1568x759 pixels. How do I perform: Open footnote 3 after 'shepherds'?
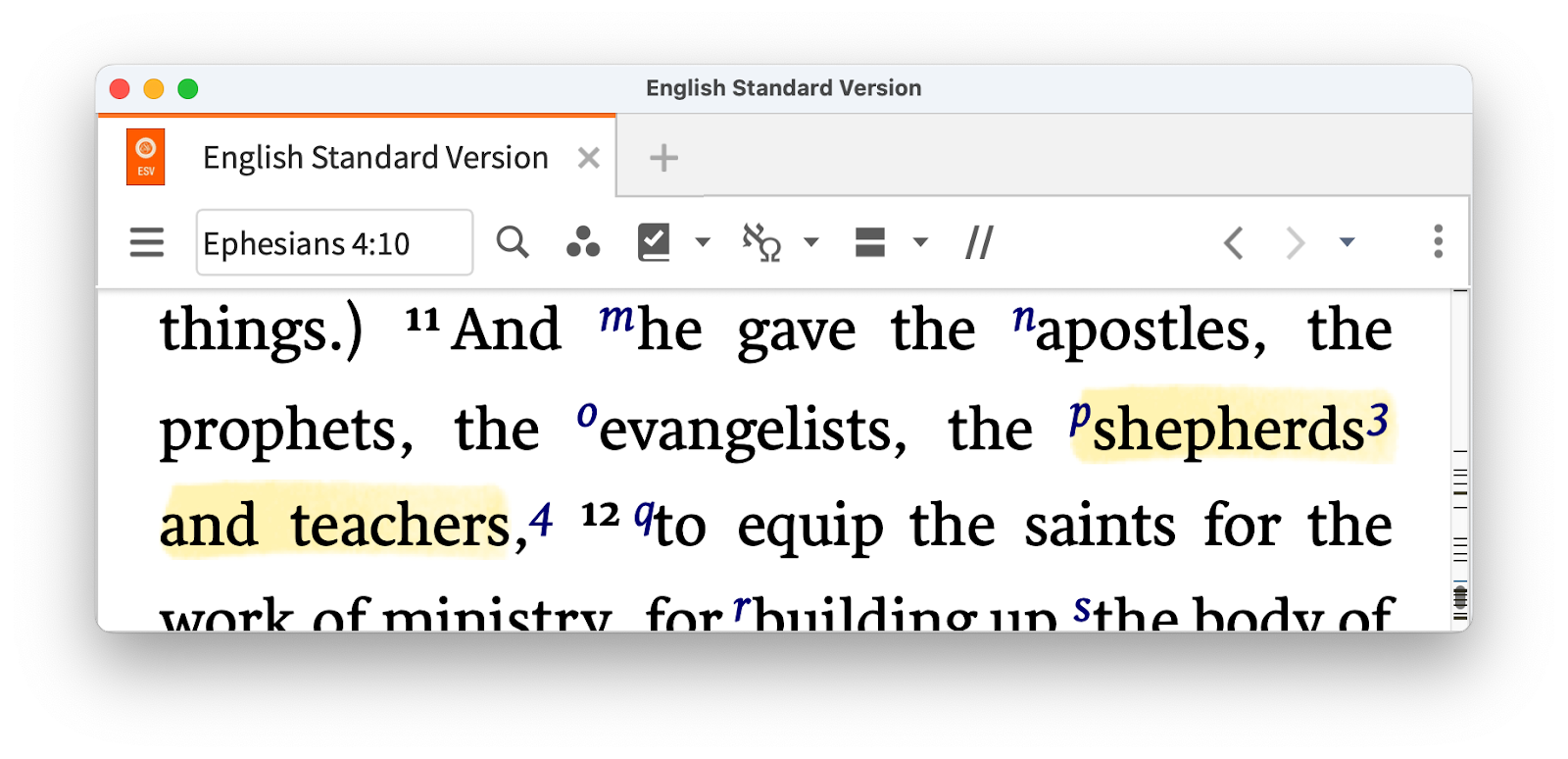(1379, 420)
